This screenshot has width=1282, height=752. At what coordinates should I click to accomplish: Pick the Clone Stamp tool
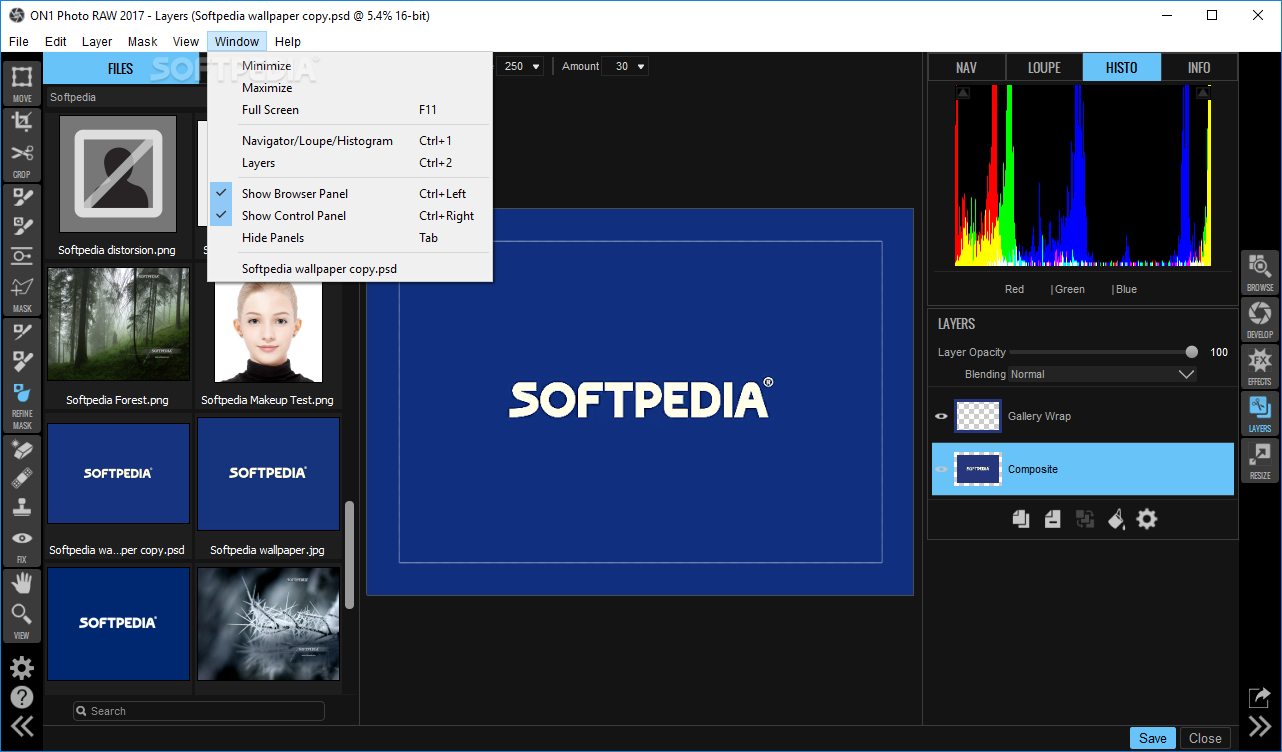coord(22,507)
